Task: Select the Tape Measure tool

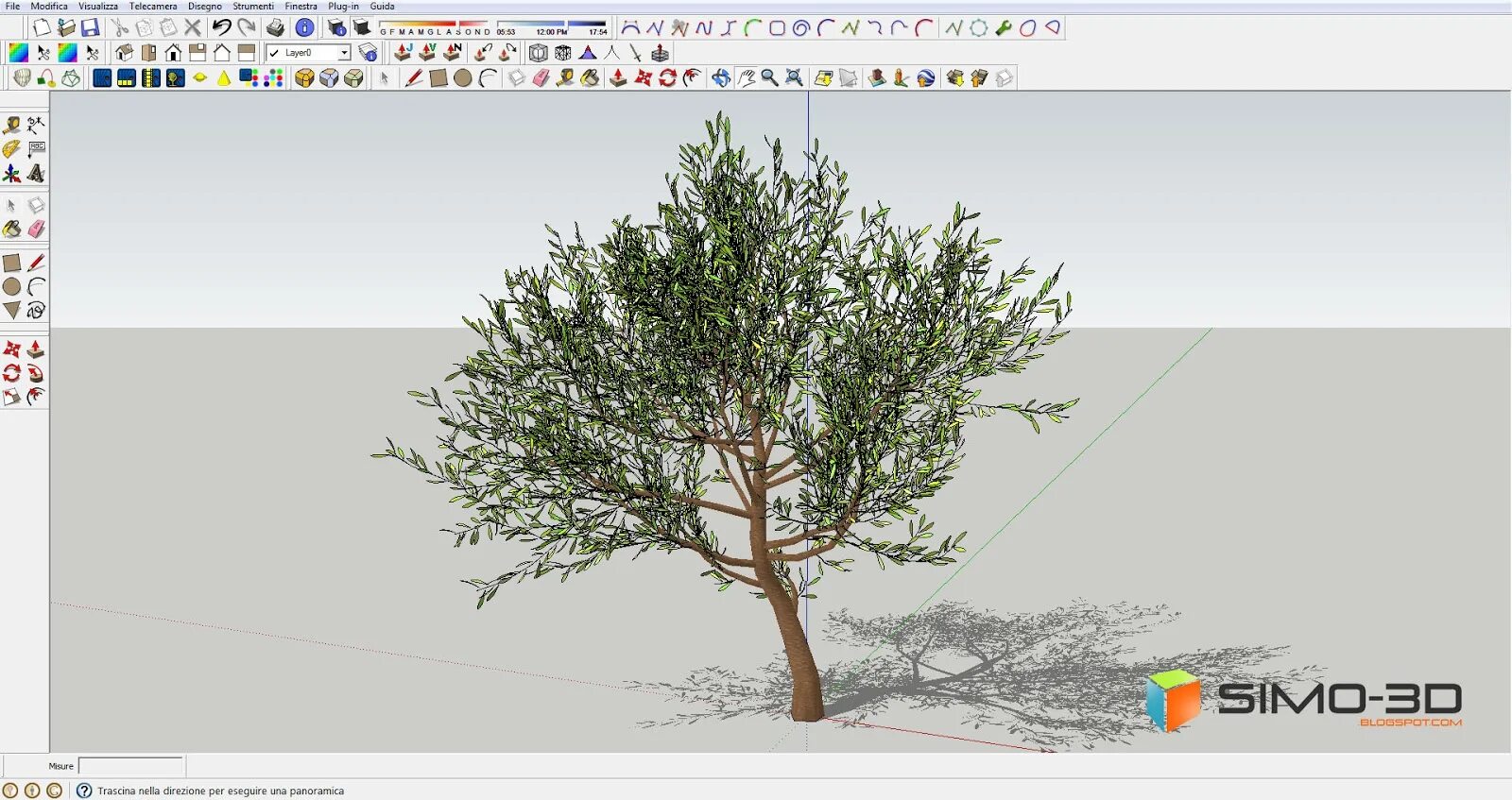Action: click(x=11, y=125)
